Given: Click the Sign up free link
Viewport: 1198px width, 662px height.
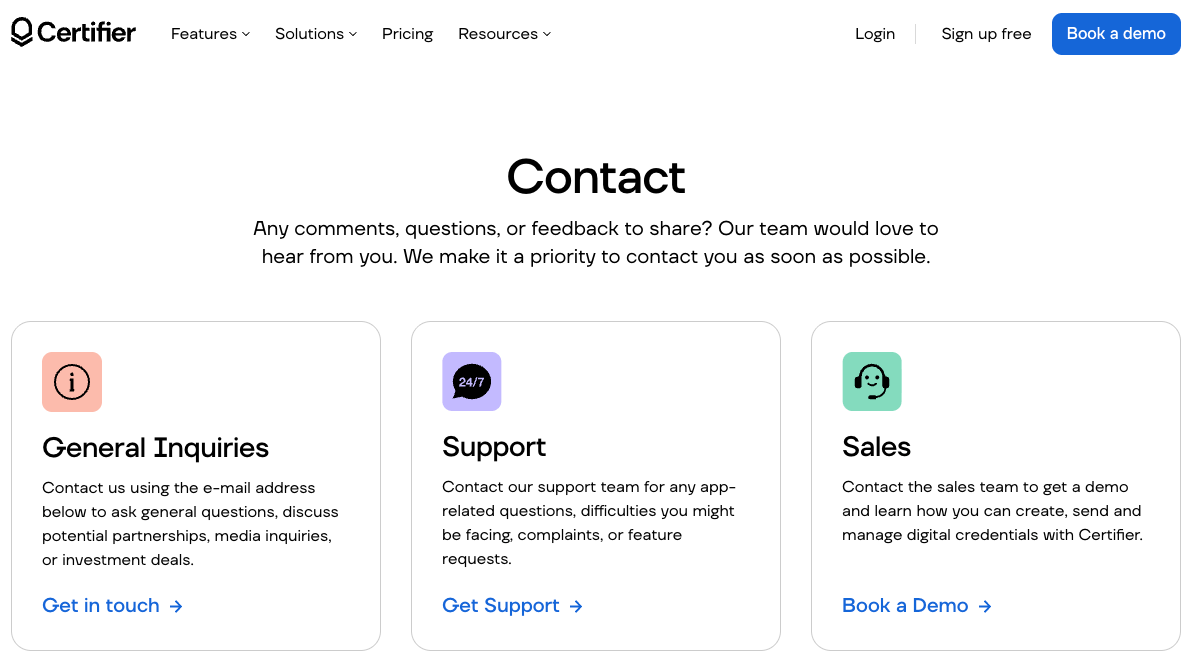Looking at the screenshot, I should pyautogui.click(x=986, y=34).
